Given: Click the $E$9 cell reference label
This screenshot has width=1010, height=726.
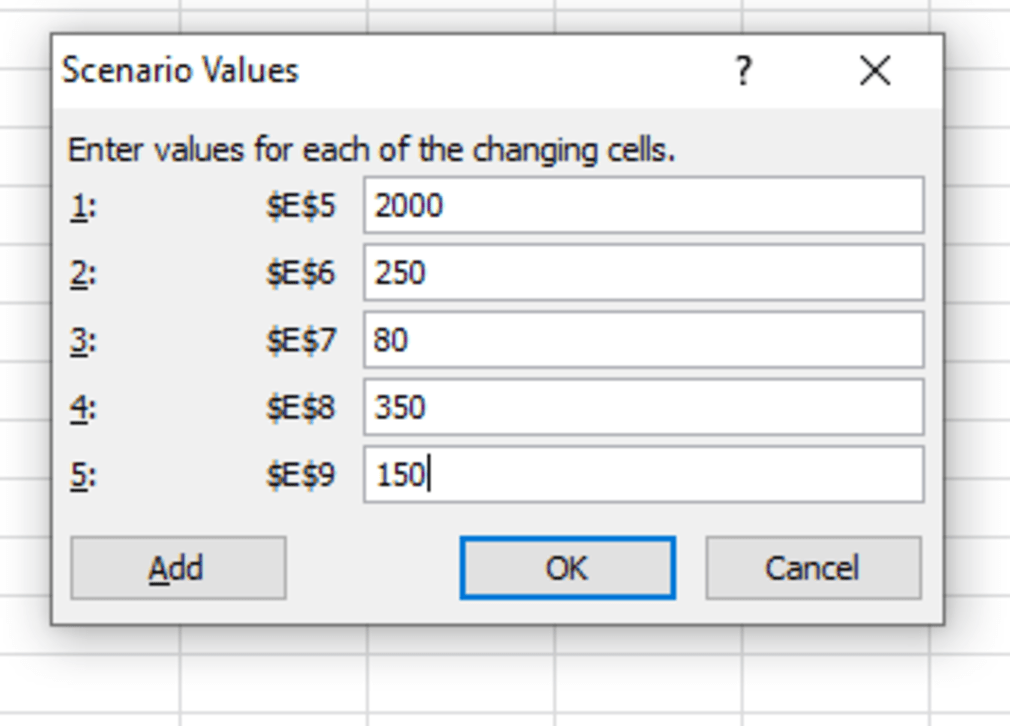Looking at the screenshot, I should (300, 475).
